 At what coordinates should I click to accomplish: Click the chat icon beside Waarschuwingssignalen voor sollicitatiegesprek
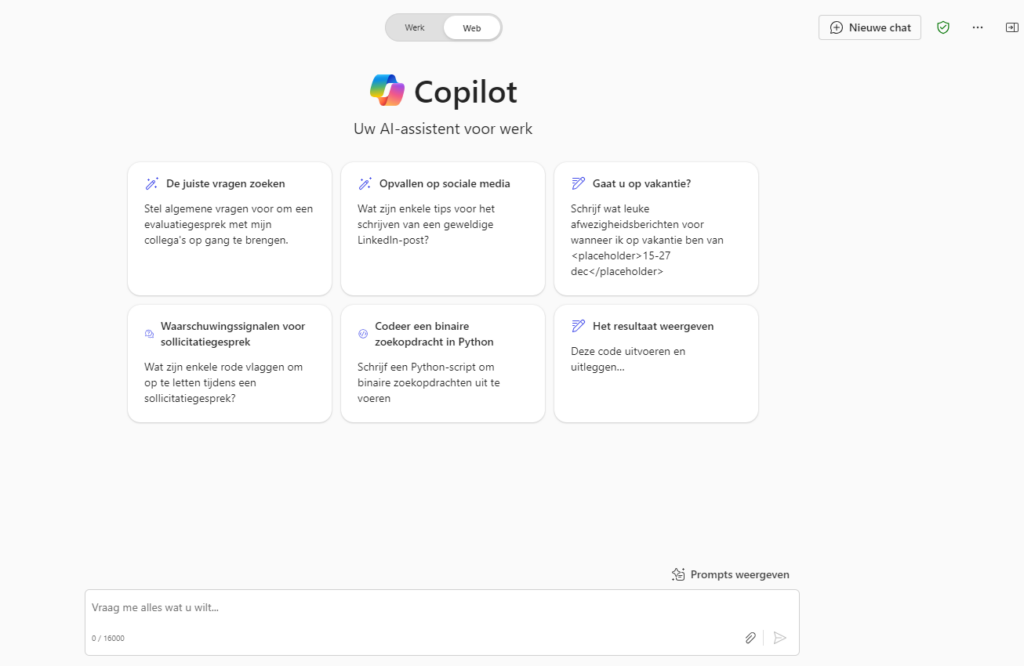[x=149, y=334]
